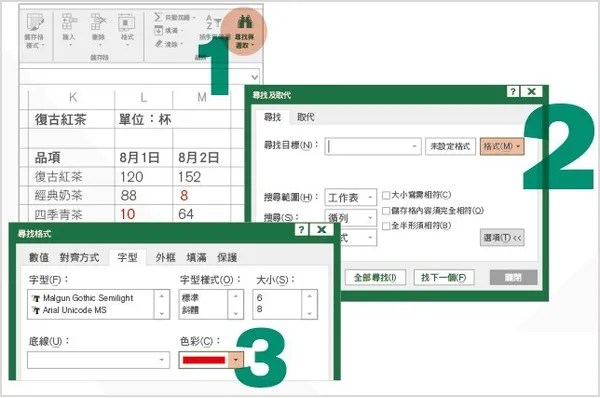Switch to the 取代 tab
Image resolution: width=600 pixels, height=398 pixels.
click(x=305, y=117)
